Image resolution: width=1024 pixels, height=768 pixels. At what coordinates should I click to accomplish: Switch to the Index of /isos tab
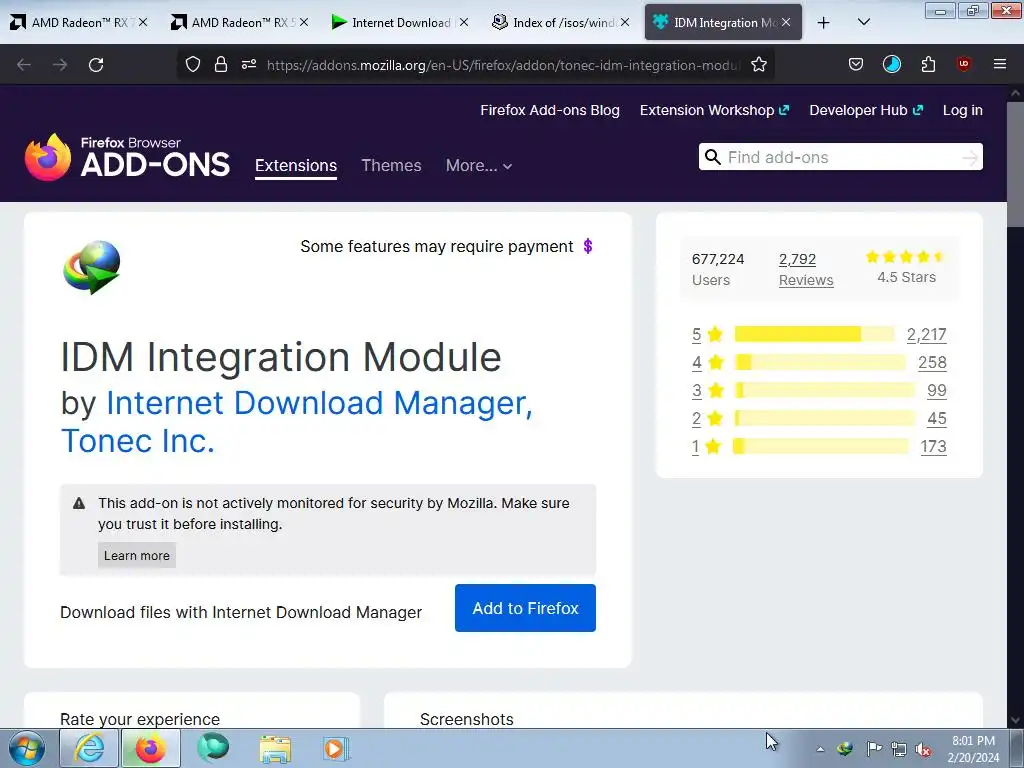(x=560, y=22)
